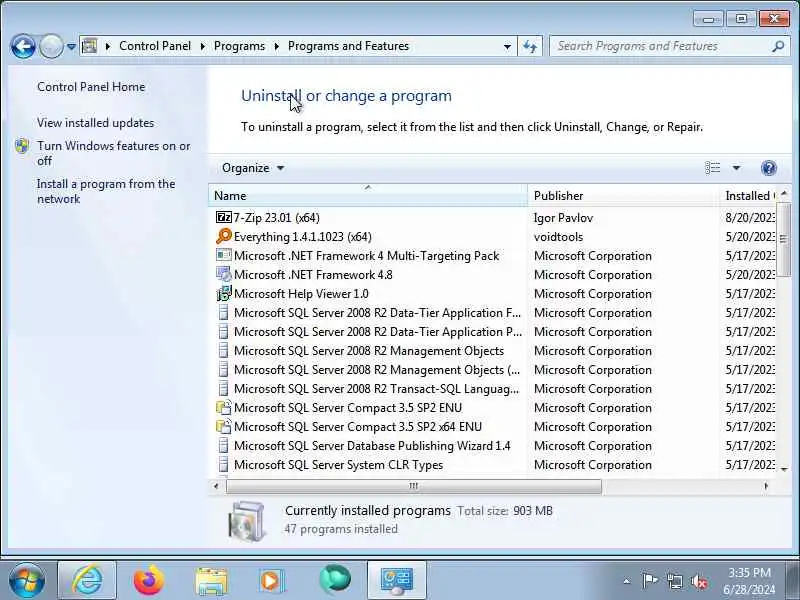Open Windows Media Player from taskbar
The height and width of the screenshot is (600, 800).
pos(272,580)
